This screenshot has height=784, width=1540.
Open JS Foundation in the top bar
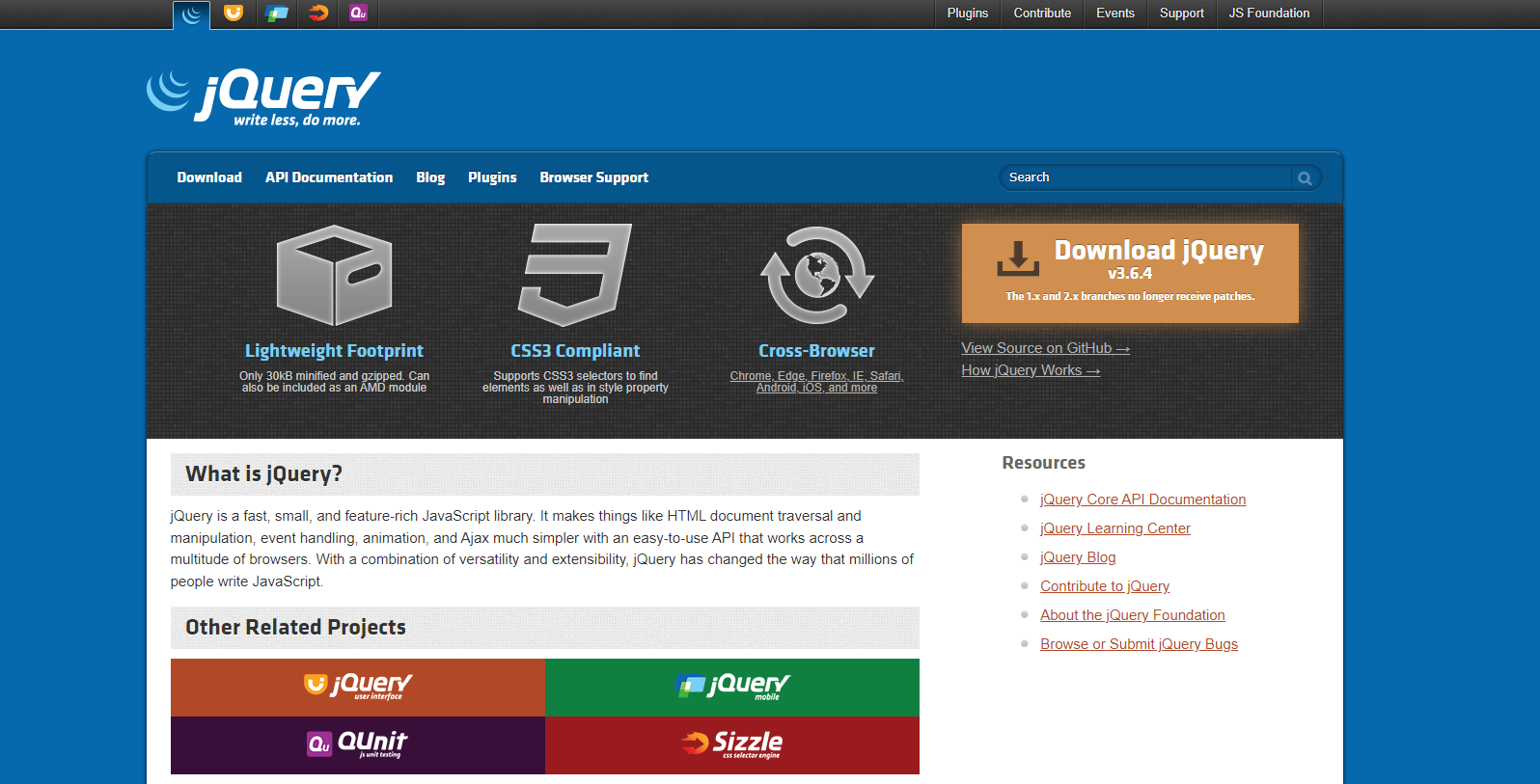pyautogui.click(x=1270, y=13)
